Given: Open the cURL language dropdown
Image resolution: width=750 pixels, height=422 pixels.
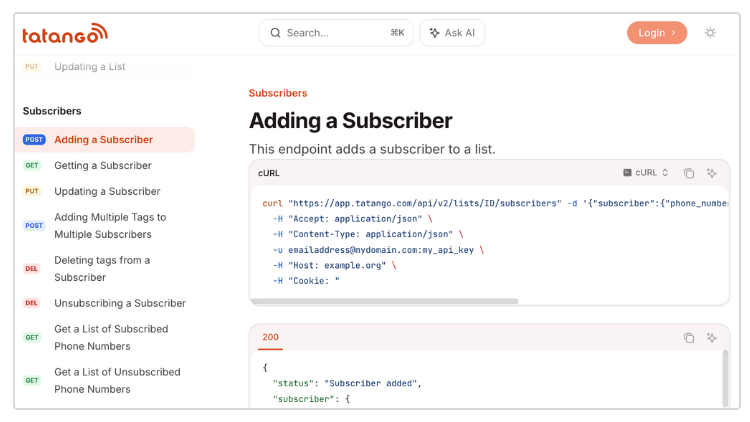Looking at the screenshot, I should [646, 173].
